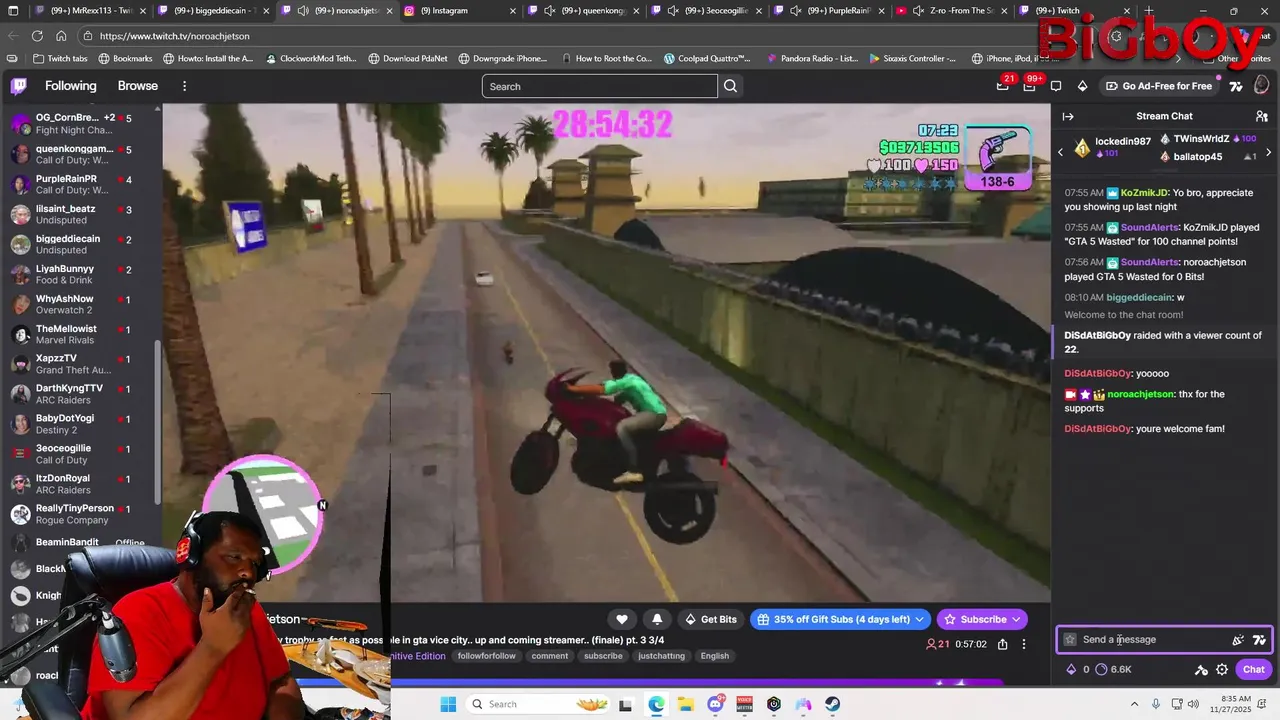Open Microsoft Edge from the taskbar
Viewport: 1280px width, 720px height.
click(656, 704)
